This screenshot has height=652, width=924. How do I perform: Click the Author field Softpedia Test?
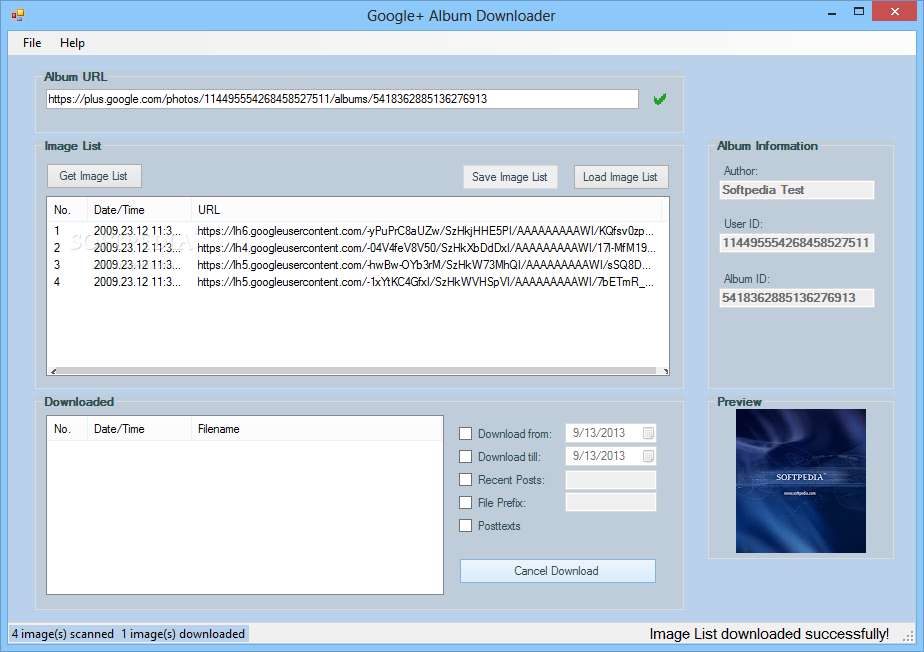[797, 190]
